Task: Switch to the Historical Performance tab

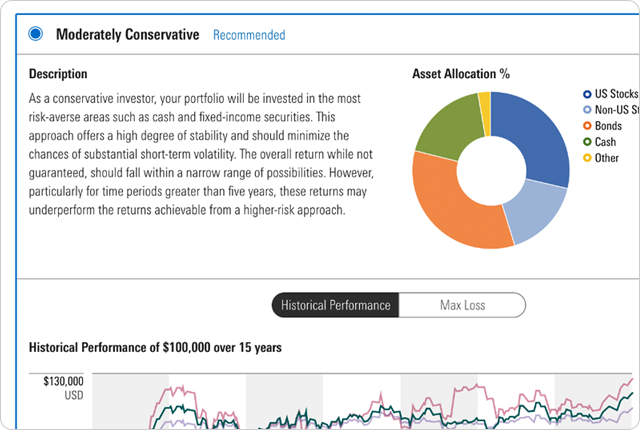Action: [335, 305]
